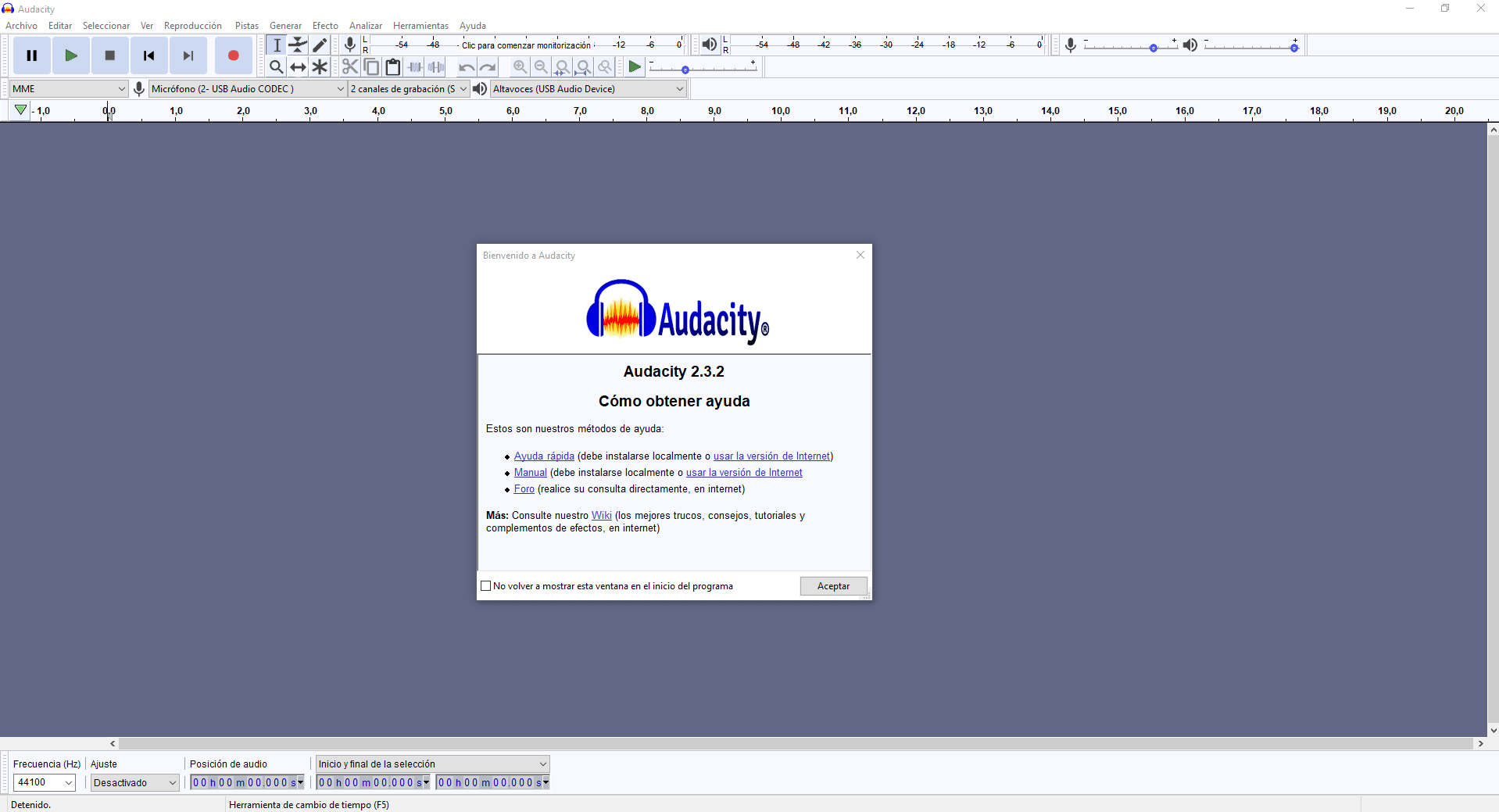Open selection end time format arrow
Viewport: 1499px width, 812px height.
coord(546,782)
